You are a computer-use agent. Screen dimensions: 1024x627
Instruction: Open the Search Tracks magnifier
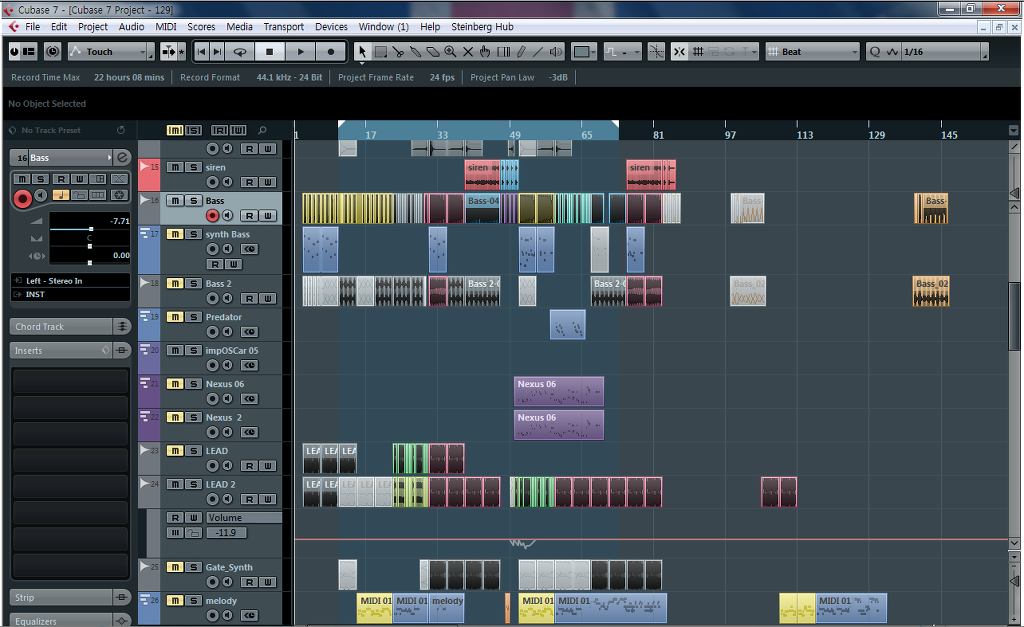(263, 130)
